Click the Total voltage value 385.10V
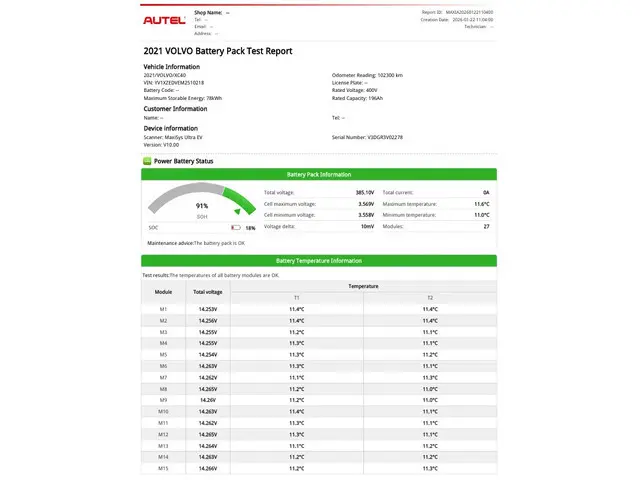This screenshot has width=640, height=480. point(364,192)
